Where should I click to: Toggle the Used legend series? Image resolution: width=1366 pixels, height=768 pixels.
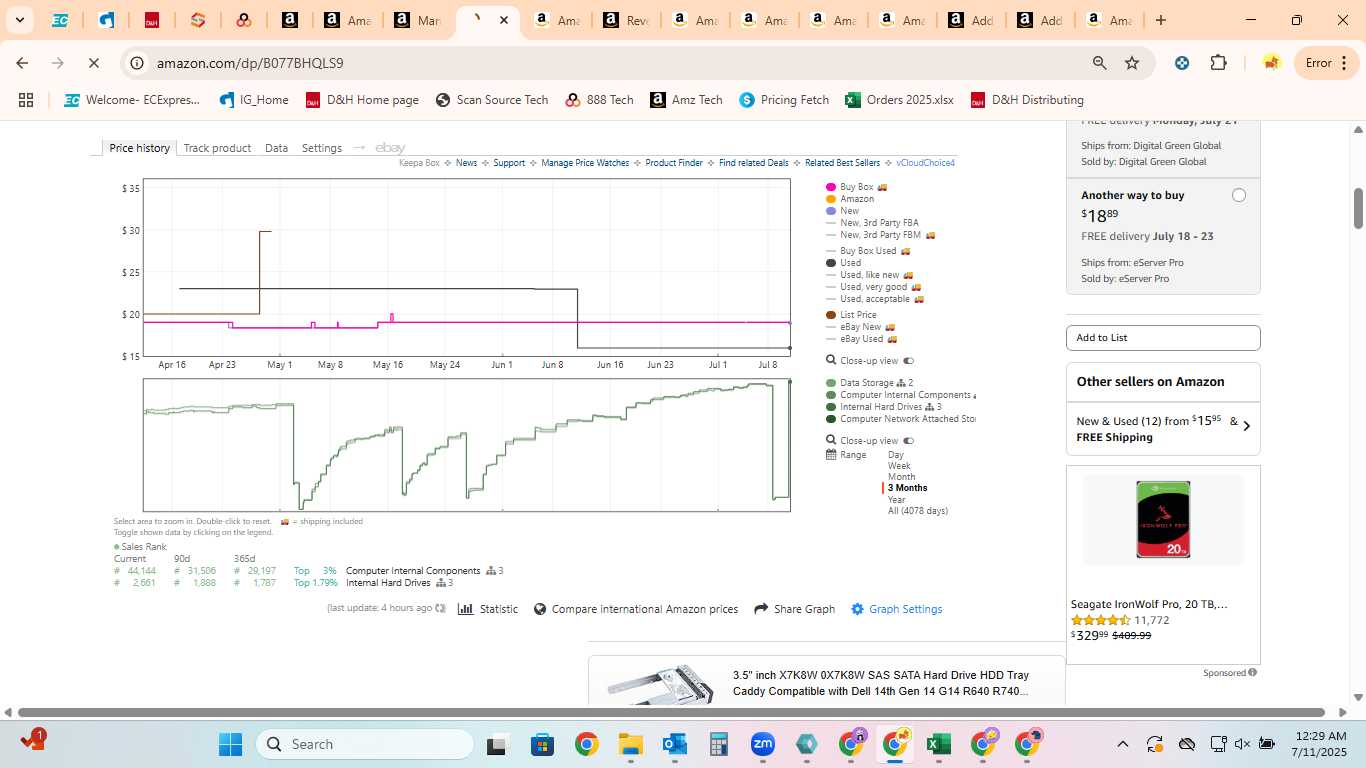[843, 263]
